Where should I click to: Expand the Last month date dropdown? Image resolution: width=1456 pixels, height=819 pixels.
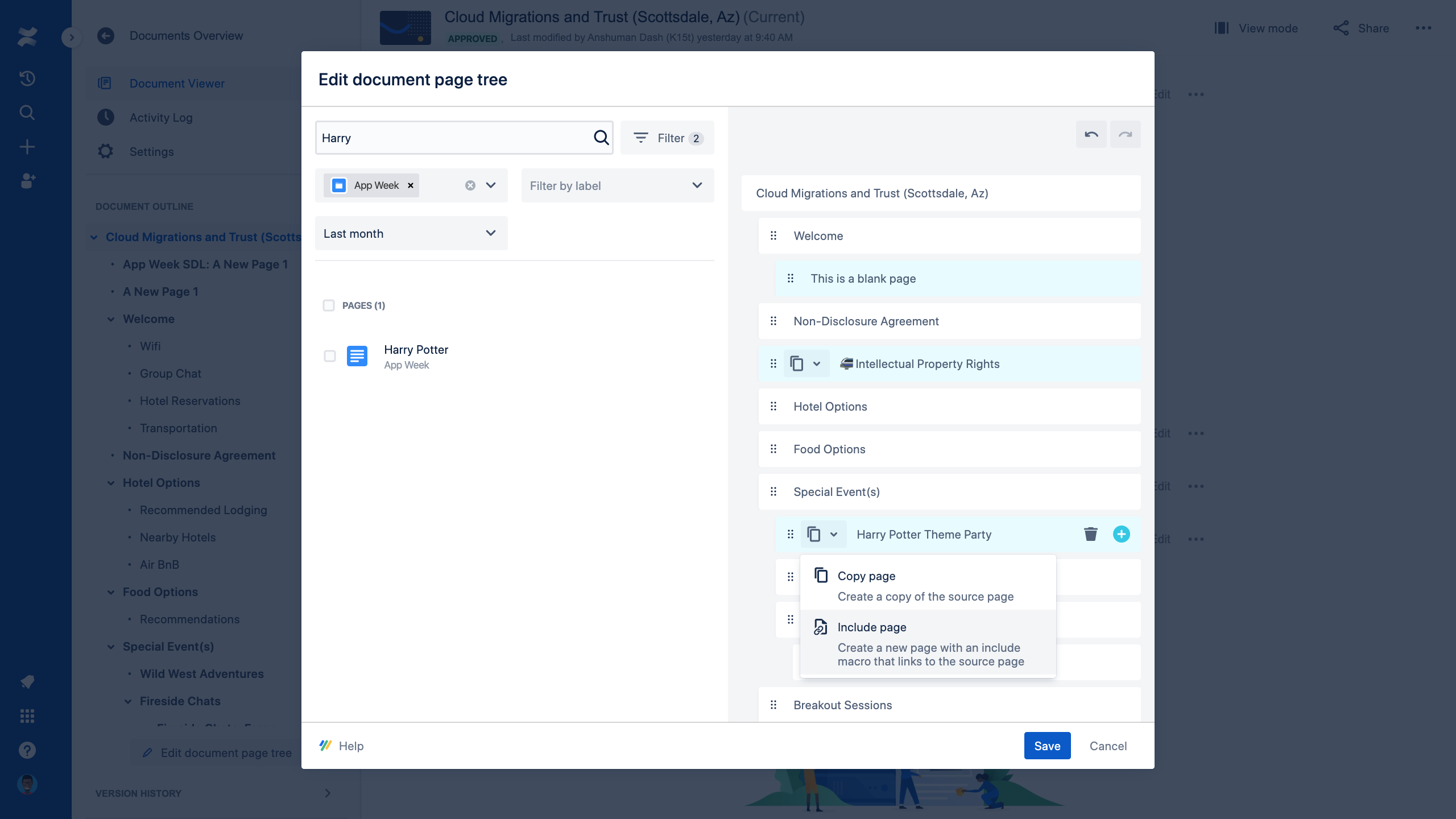coord(411,233)
